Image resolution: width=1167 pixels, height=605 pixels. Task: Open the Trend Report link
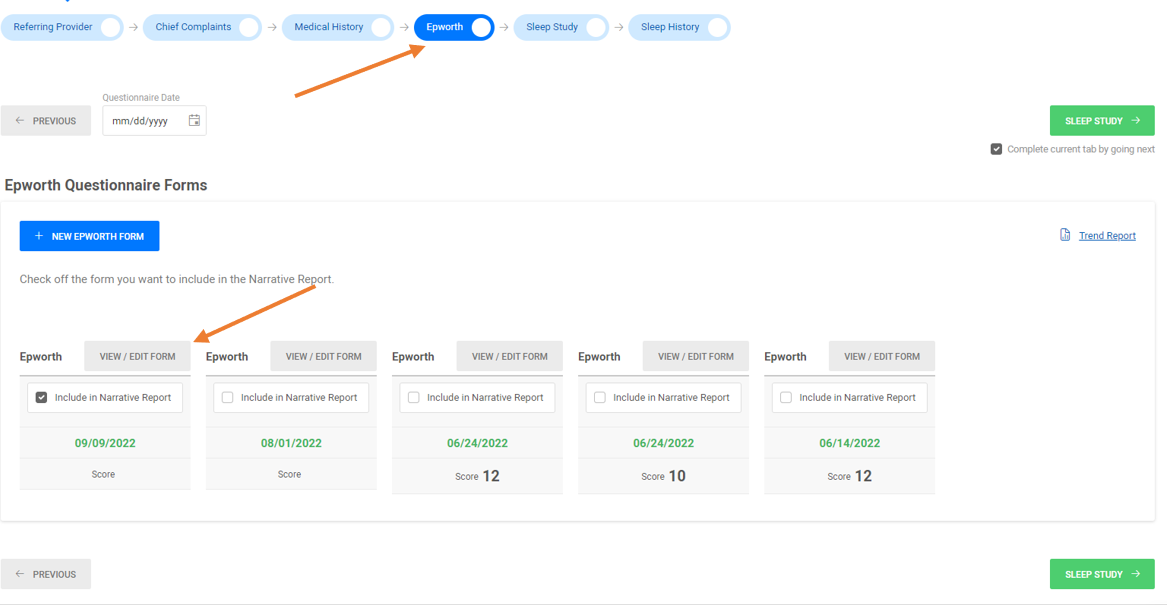coord(1107,236)
